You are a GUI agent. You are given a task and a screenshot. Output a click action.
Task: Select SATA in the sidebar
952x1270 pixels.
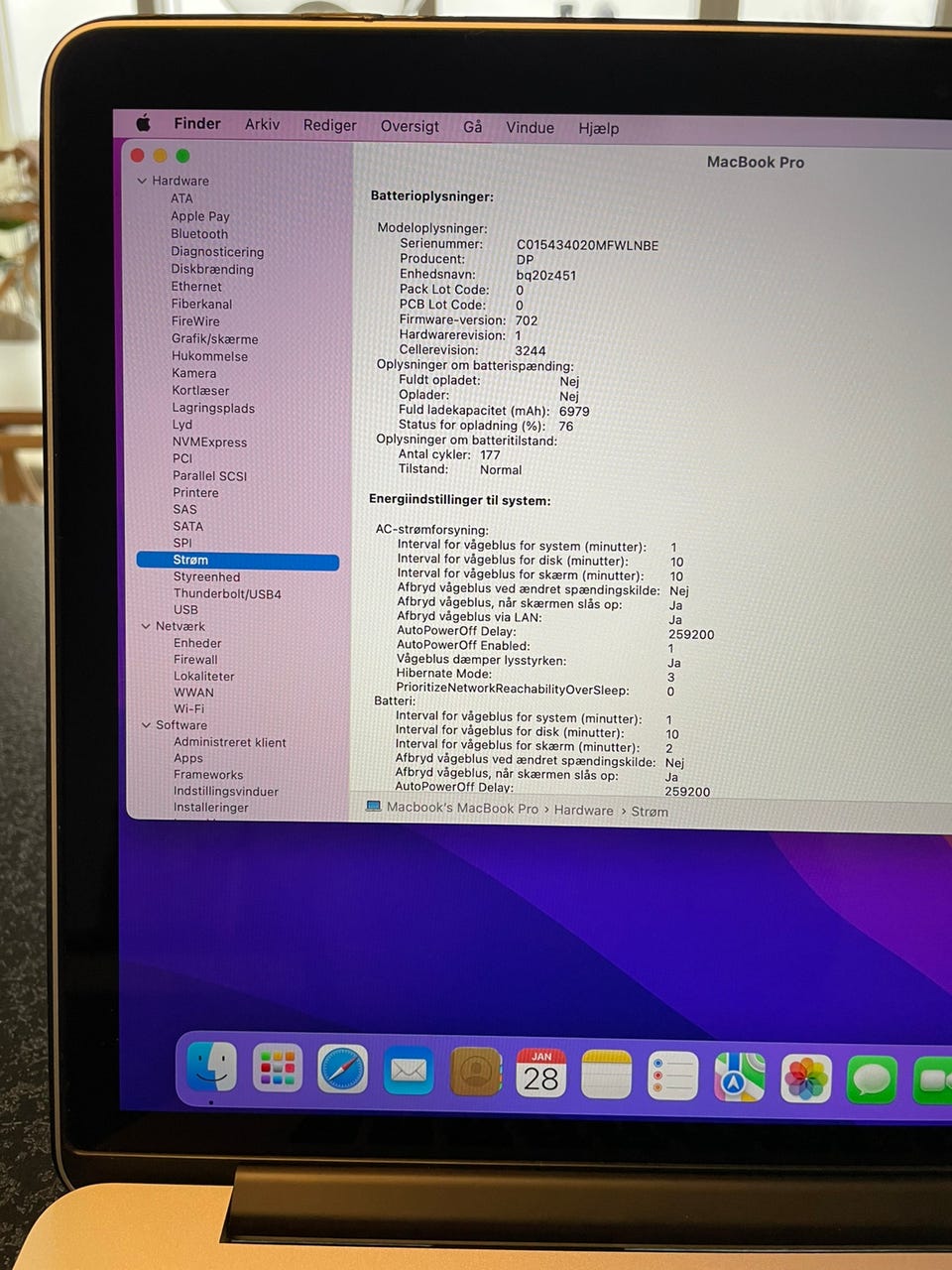187,526
